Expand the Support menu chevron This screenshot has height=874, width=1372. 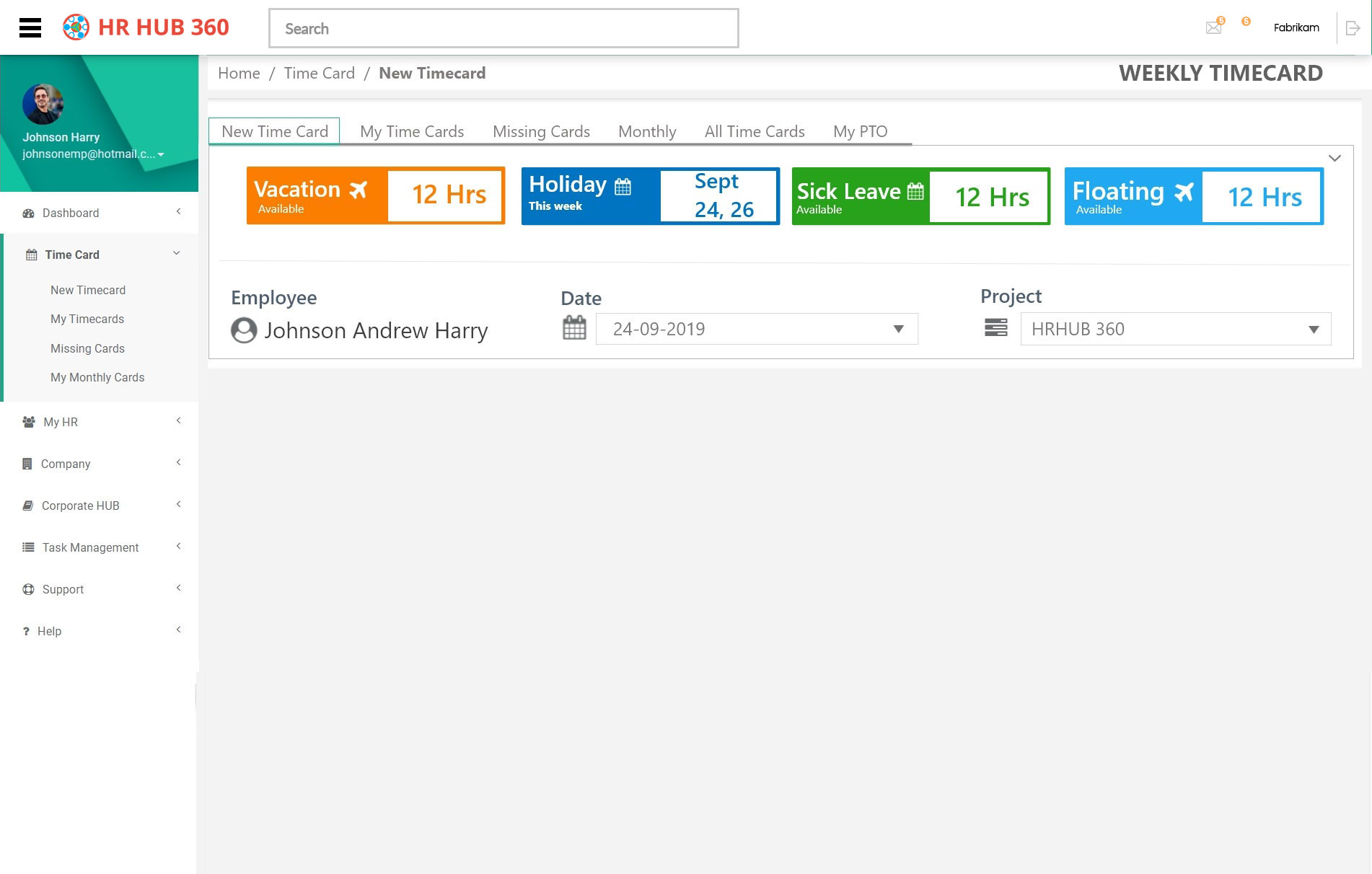click(x=178, y=588)
